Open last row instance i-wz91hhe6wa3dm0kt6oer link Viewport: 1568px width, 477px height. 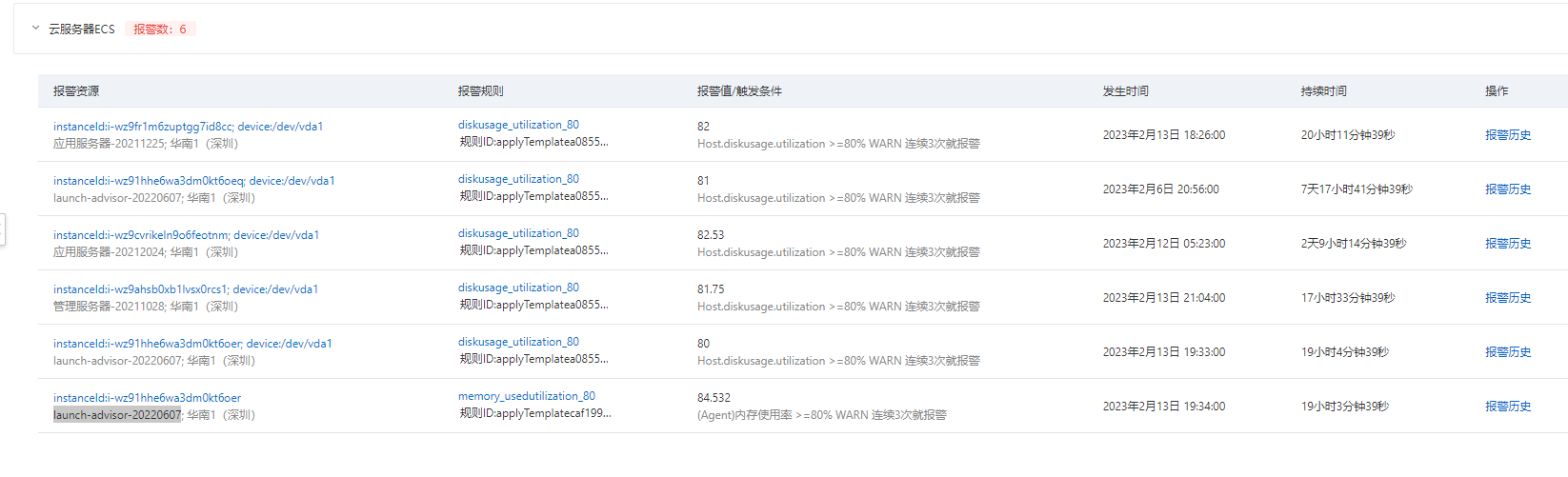pos(147,398)
